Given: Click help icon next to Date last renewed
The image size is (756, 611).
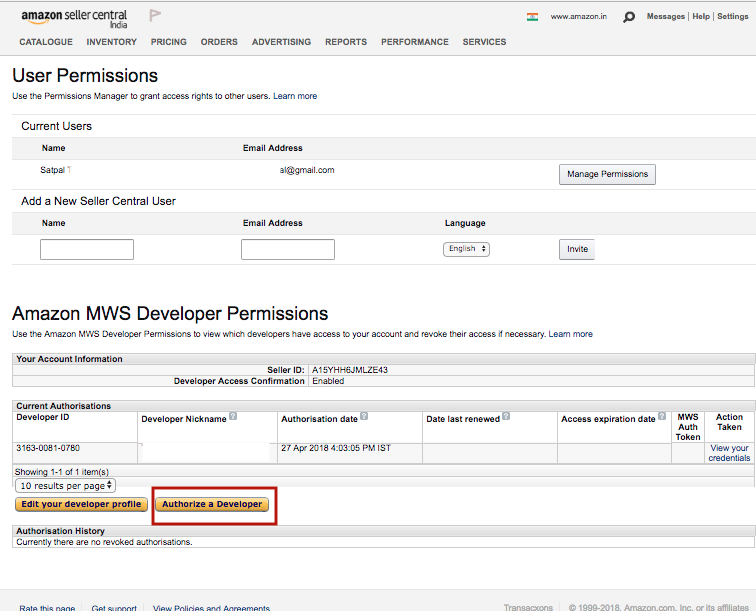Looking at the screenshot, I should pos(506,416).
